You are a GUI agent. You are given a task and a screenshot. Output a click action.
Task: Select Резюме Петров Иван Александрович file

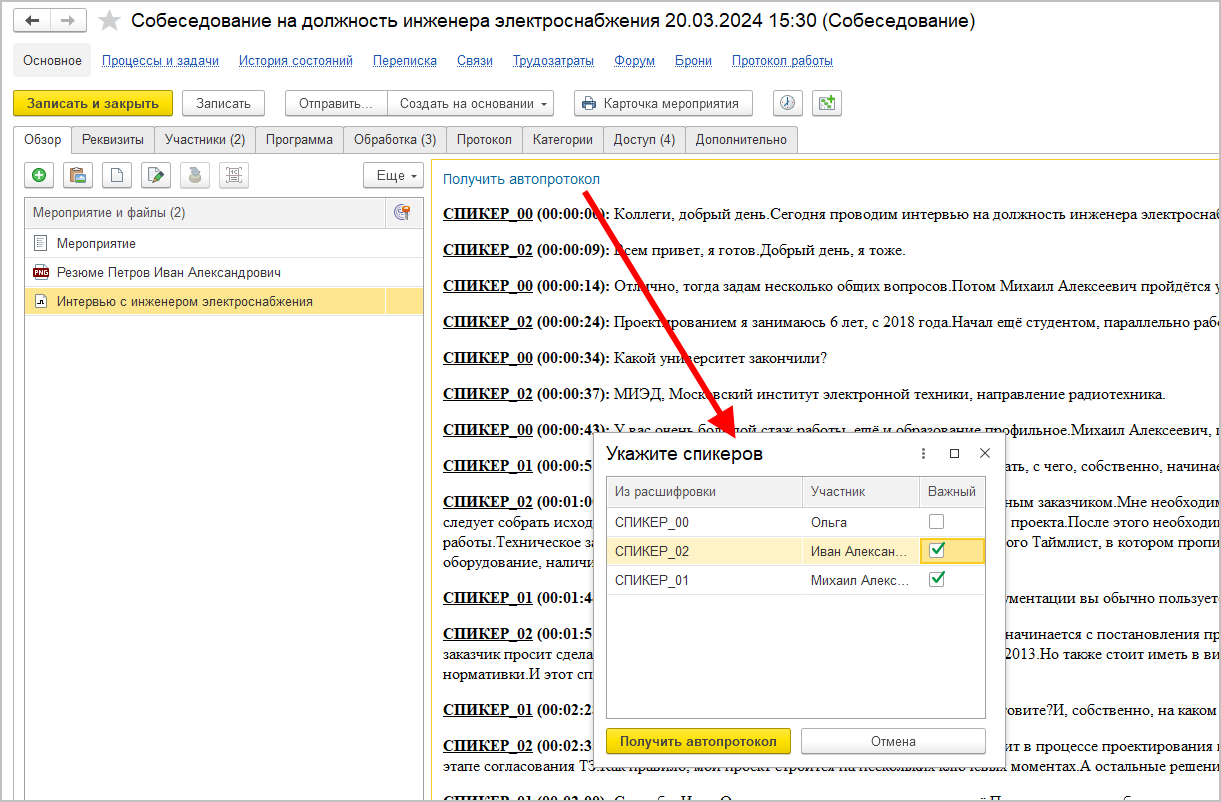click(168, 272)
